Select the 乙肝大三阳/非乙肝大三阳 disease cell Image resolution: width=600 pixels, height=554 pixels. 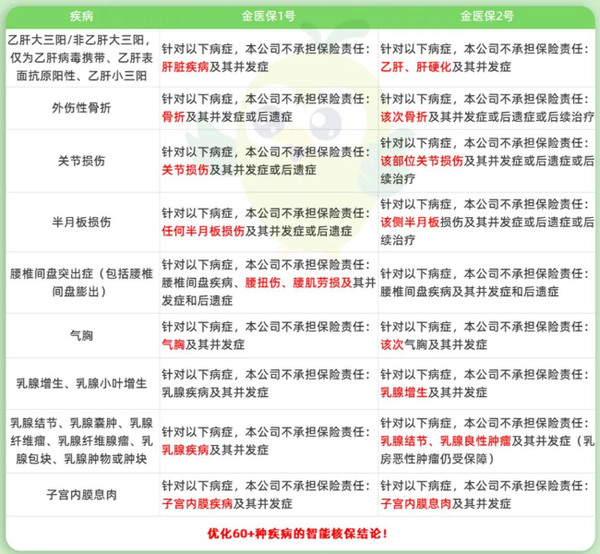point(82,58)
